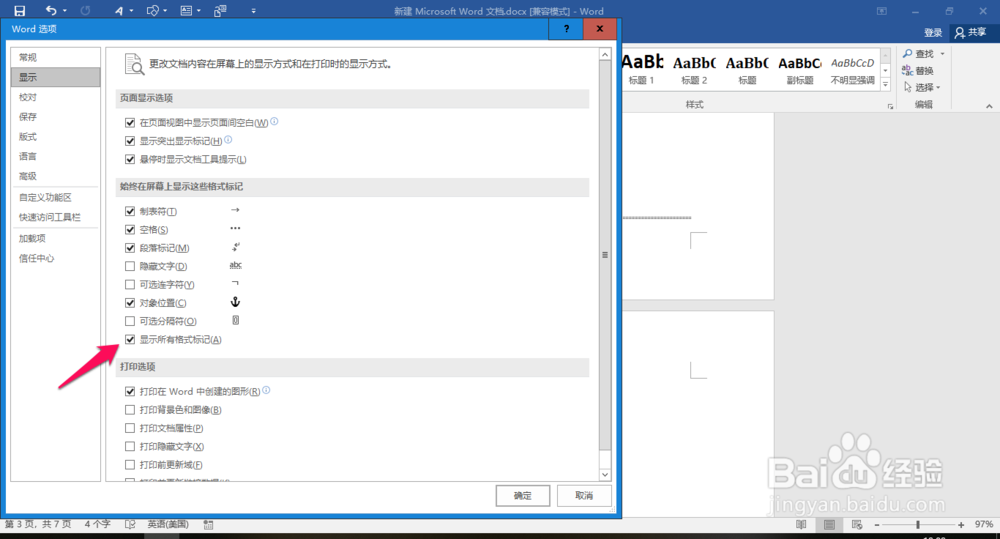
Task: Open the Styles pane dialog launcher
Action: pyautogui.click(x=890, y=107)
